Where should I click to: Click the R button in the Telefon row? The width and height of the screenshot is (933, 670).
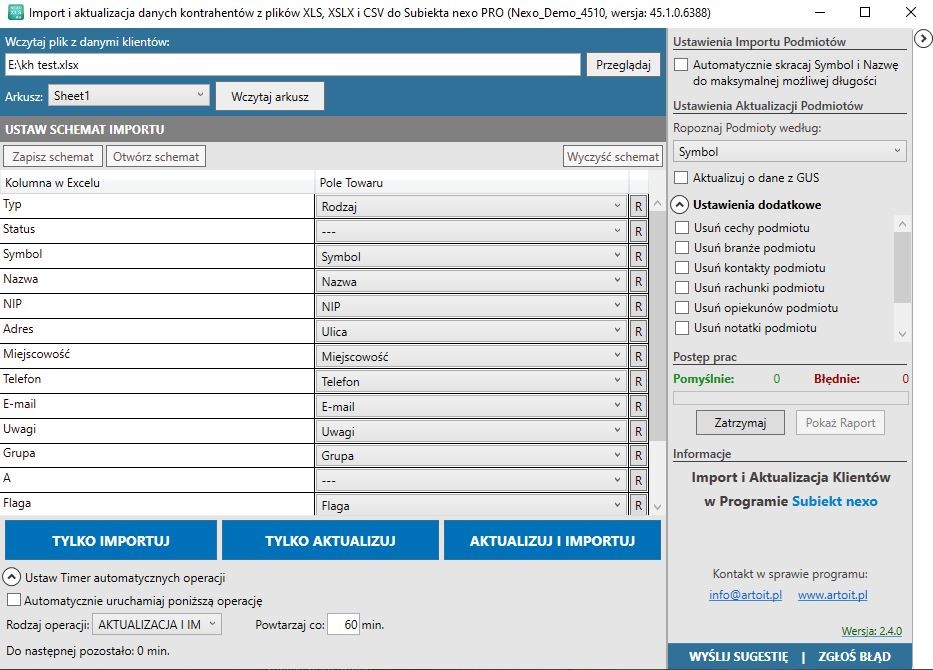pos(638,381)
